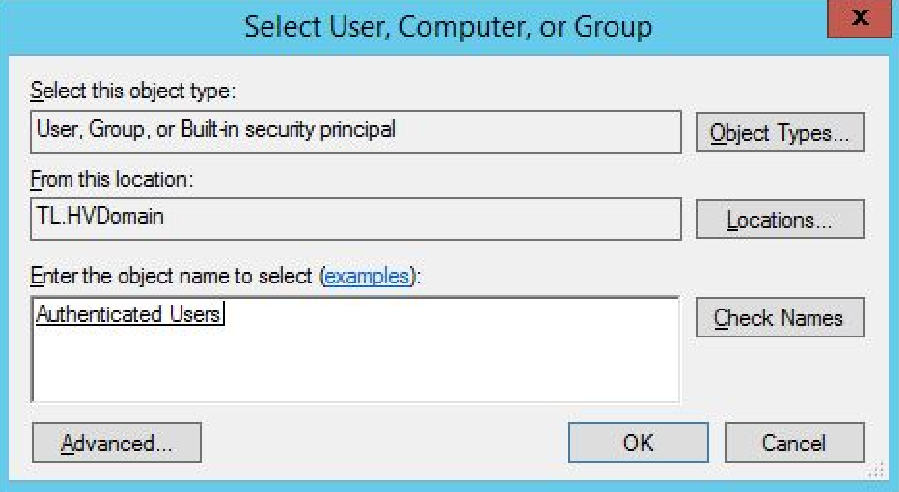Open the examples link
The width and height of the screenshot is (899, 492).
365,276
